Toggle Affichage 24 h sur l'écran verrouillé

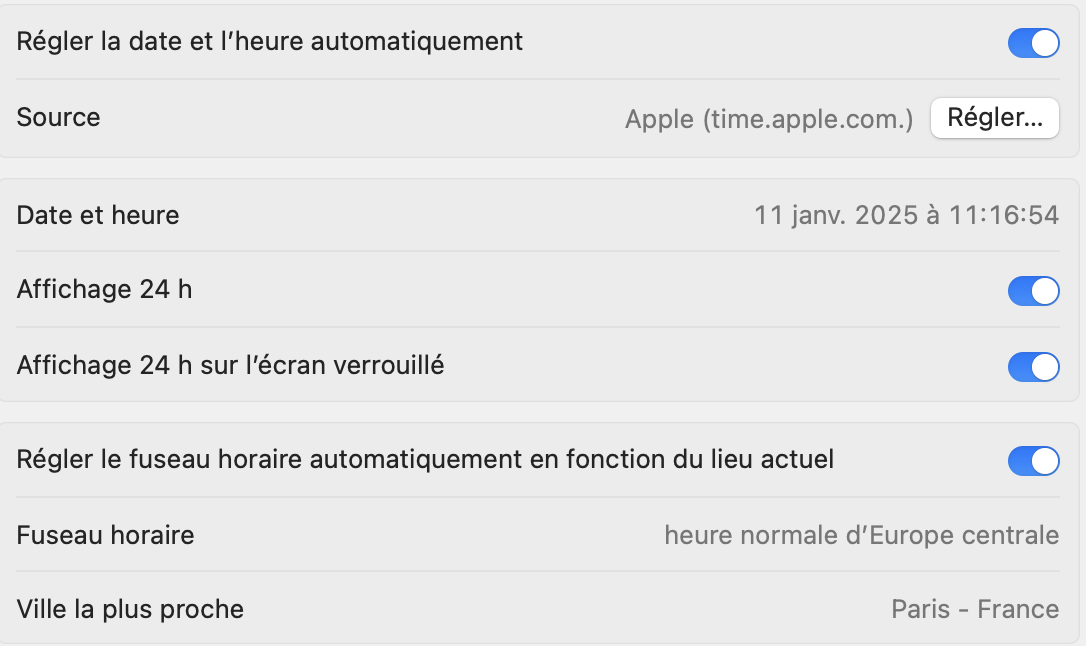(x=1033, y=367)
